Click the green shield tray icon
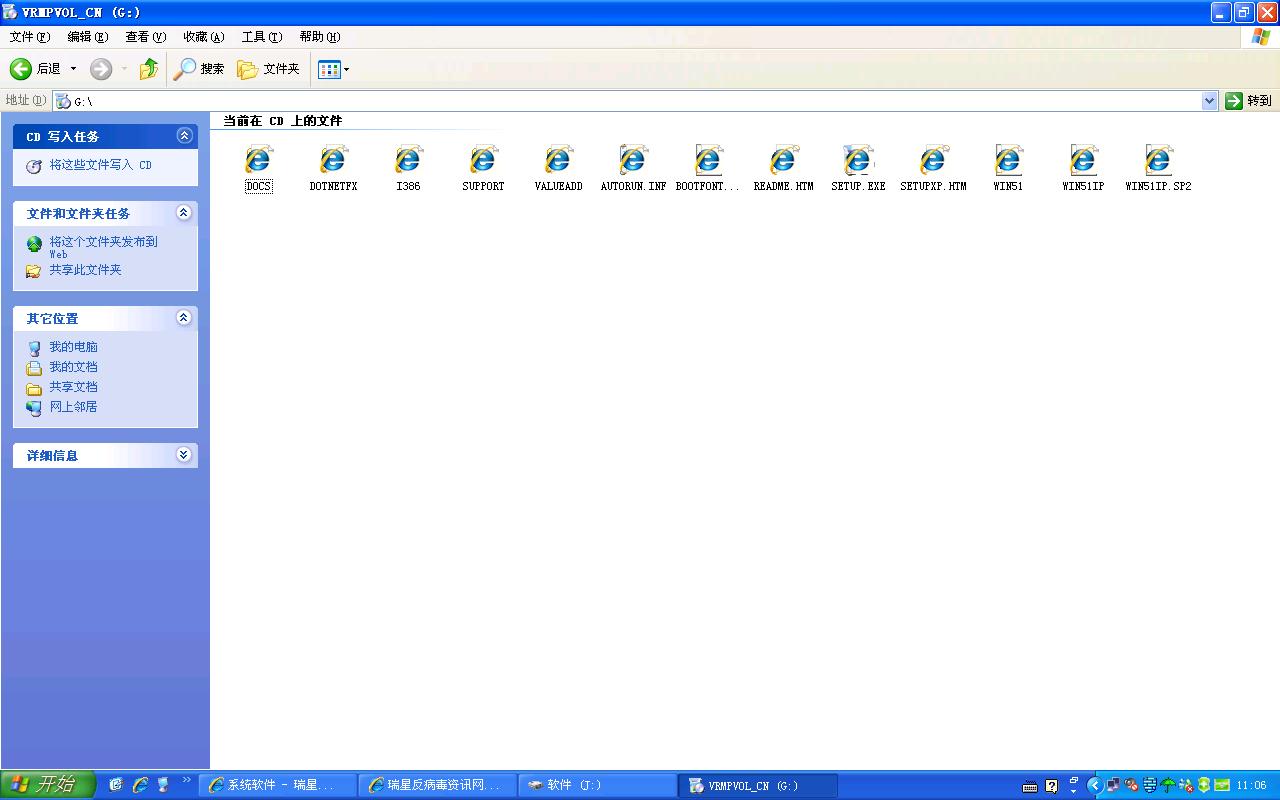This screenshot has width=1280, height=800. 1204,785
